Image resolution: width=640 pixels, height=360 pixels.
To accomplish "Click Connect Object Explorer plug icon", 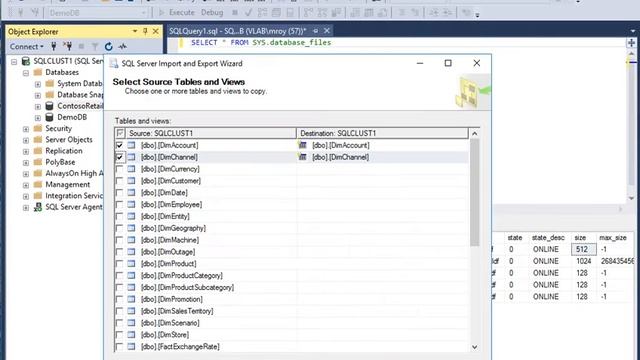I will (53, 47).
